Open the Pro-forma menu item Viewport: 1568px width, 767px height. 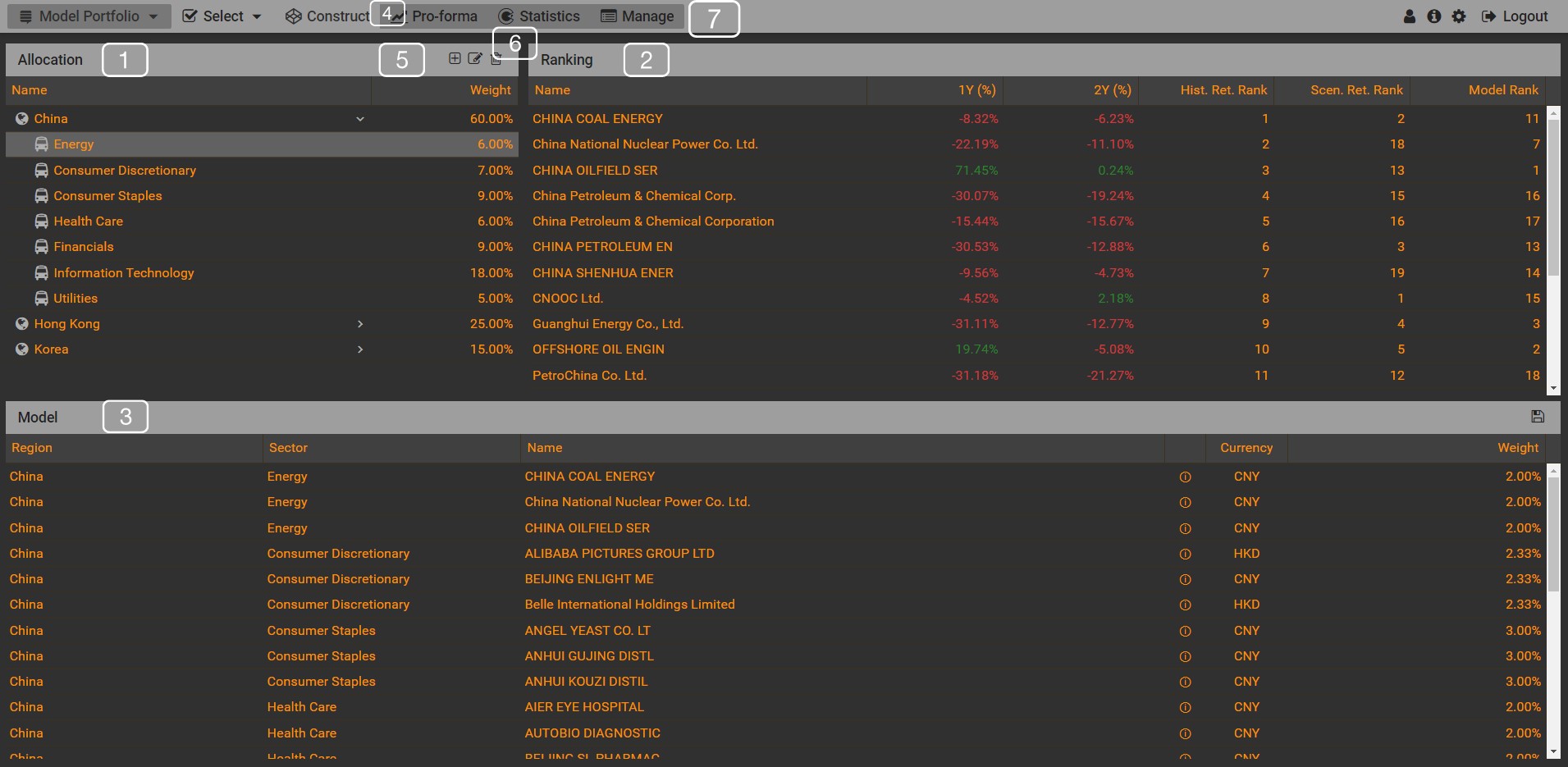pos(435,16)
